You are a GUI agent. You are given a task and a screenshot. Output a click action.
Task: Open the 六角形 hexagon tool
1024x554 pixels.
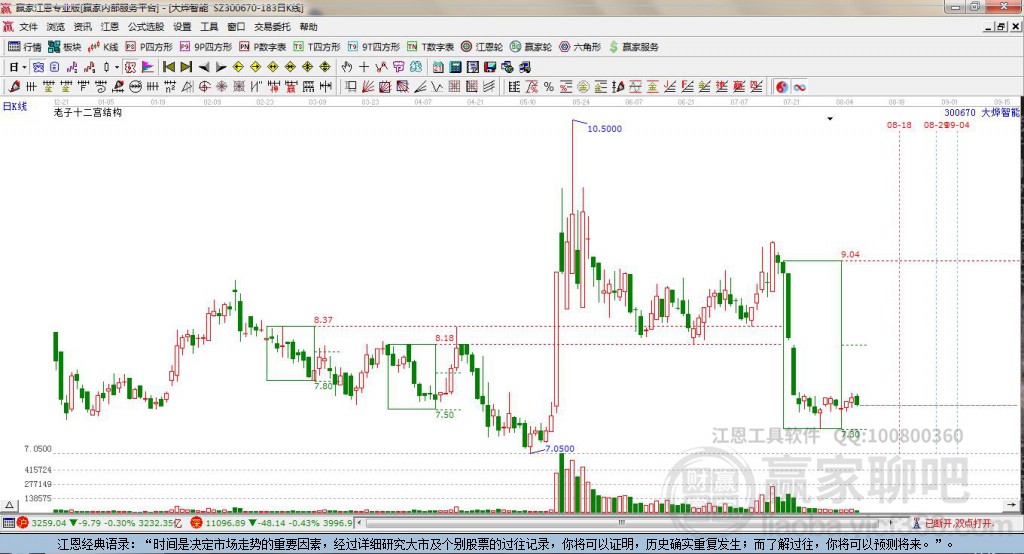coord(580,47)
